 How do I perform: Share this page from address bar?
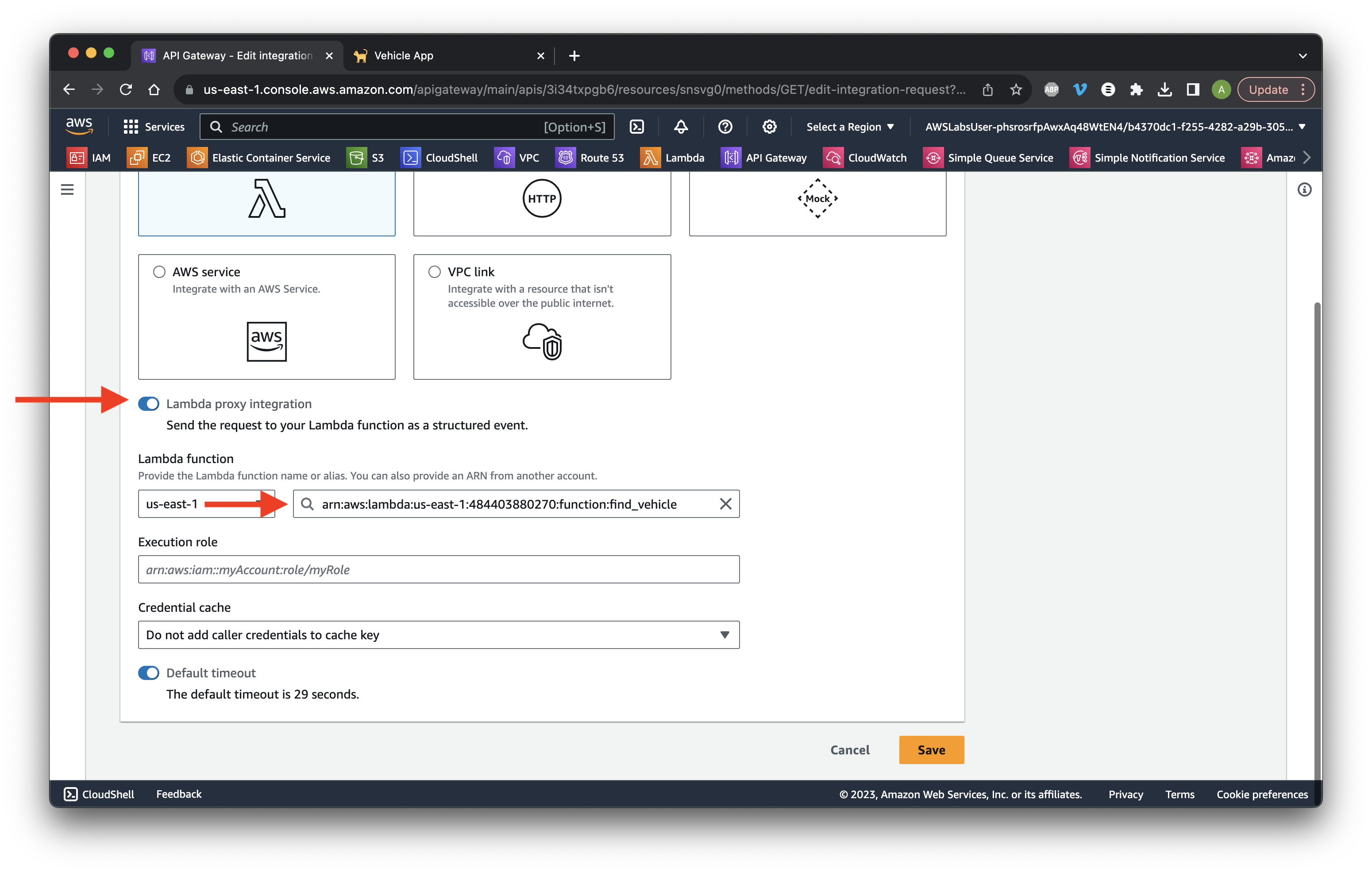tap(987, 89)
